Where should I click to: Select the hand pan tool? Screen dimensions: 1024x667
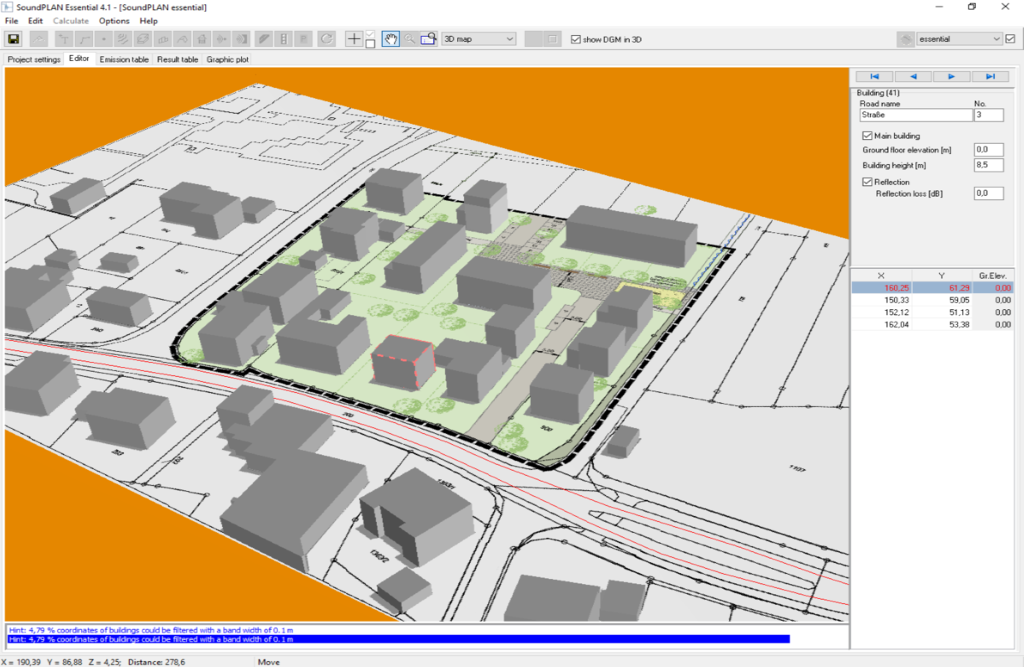391,39
